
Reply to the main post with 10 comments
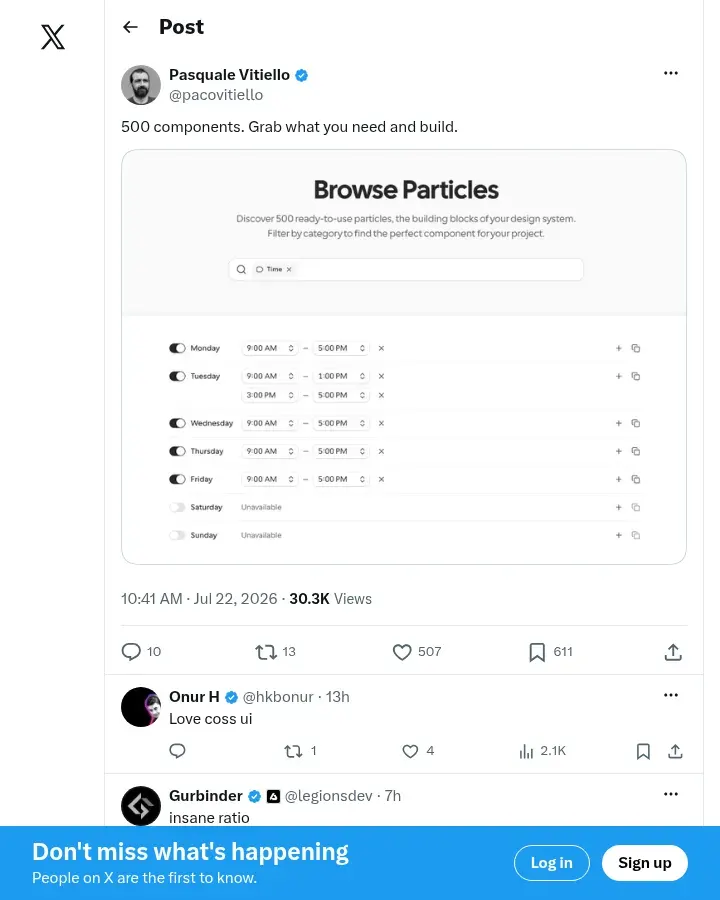[131, 652]
